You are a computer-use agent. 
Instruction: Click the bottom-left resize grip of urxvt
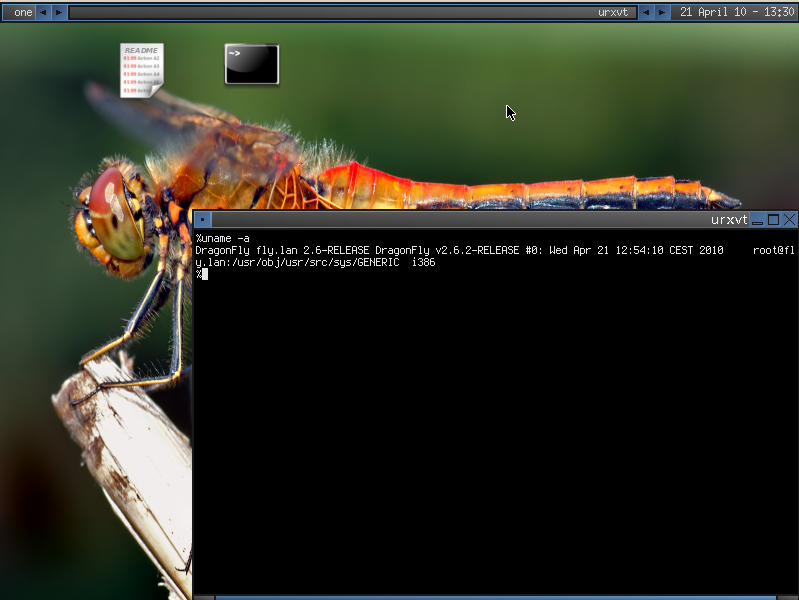click(203, 597)
